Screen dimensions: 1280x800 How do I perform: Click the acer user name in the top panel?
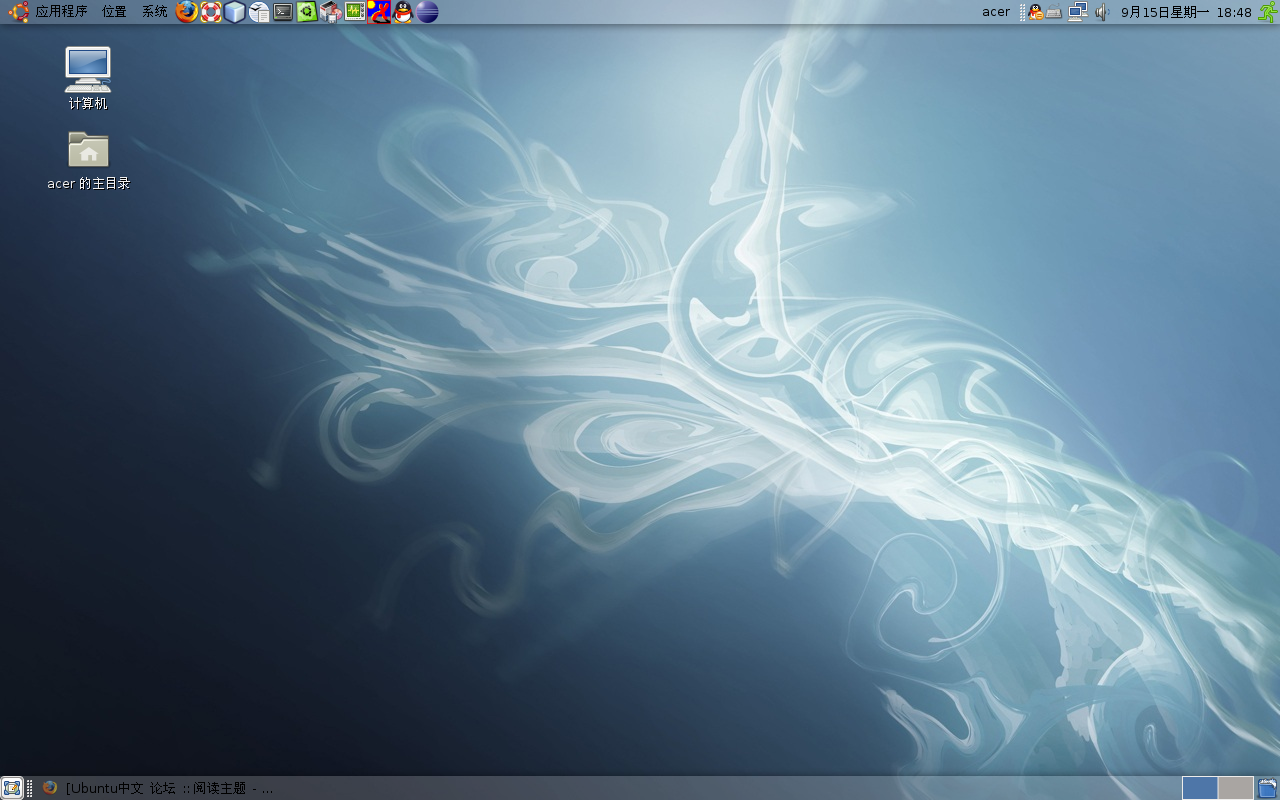[996, 12]
